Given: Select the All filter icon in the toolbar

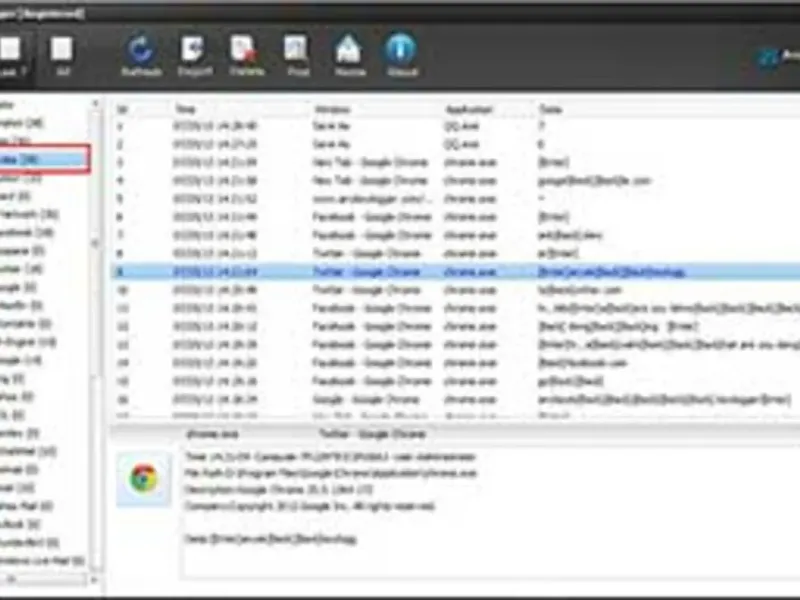Looking at the screenshot, I should pyautogui.click(x=62, y=56).
